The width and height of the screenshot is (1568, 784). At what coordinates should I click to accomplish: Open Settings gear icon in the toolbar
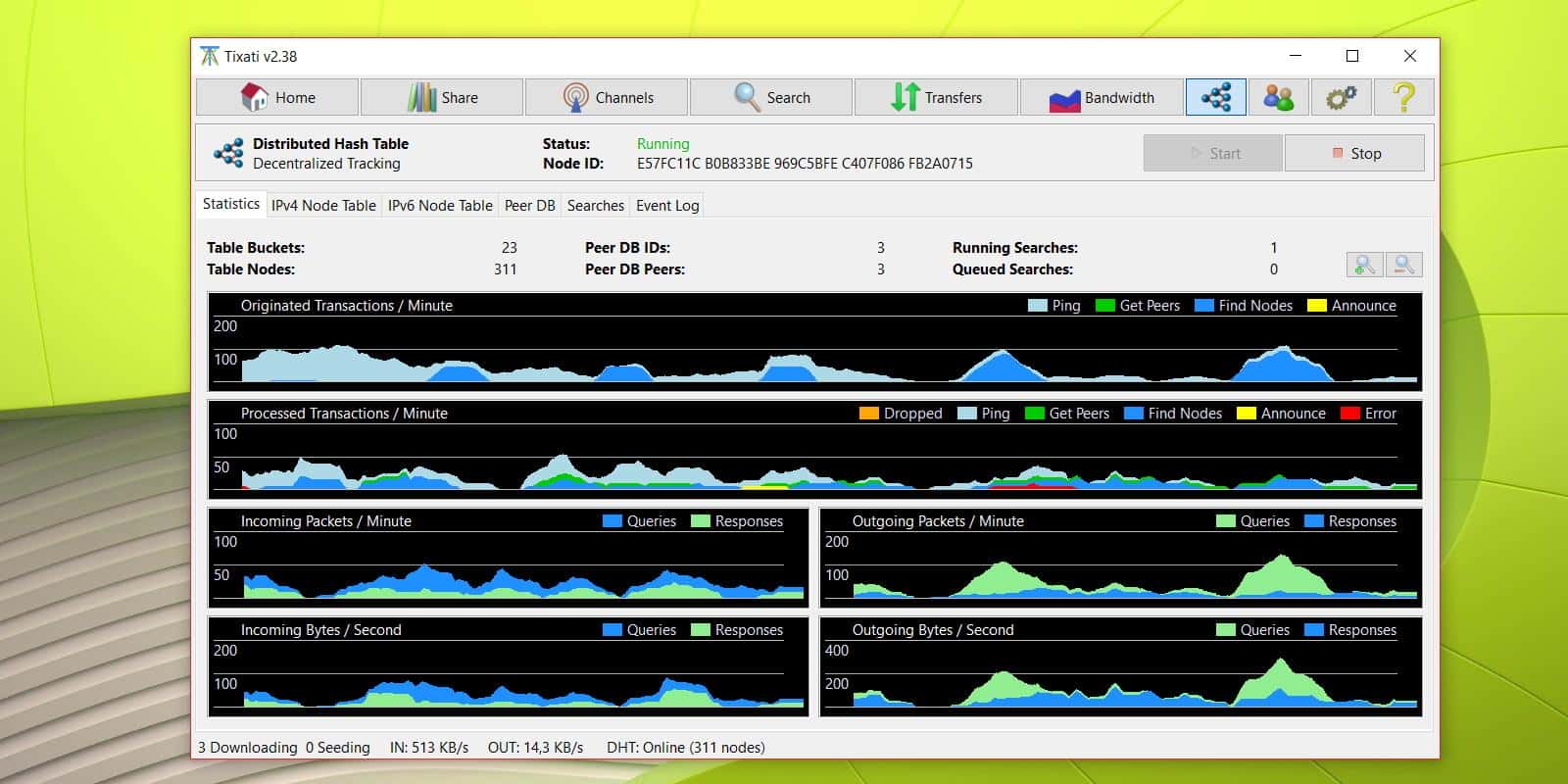pos(1342,97)
